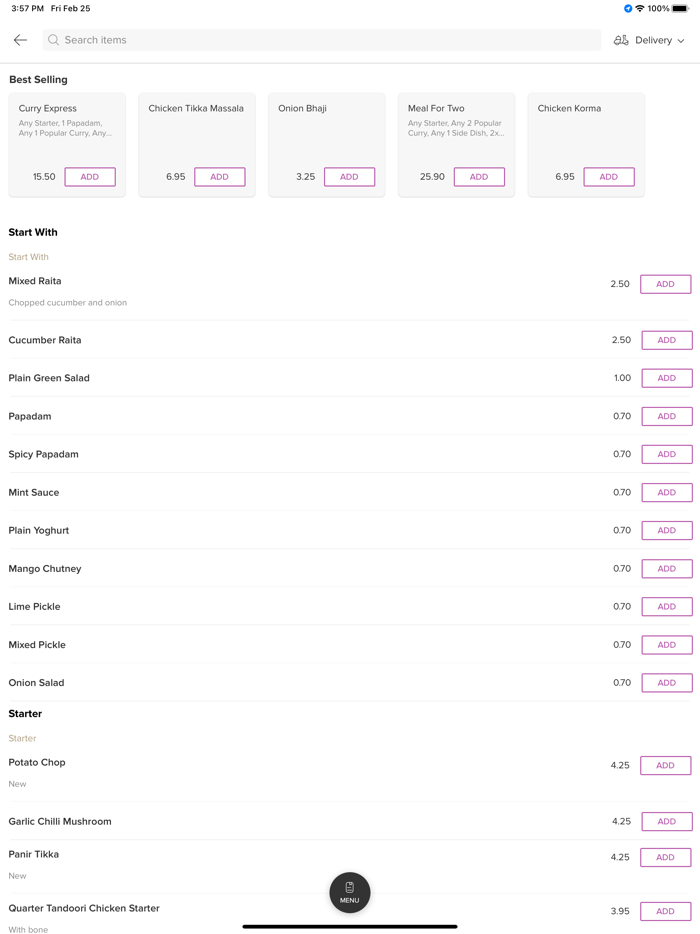Add Meal For Two to order
This screenshot has height=934, width=700.
pos(479,177)
